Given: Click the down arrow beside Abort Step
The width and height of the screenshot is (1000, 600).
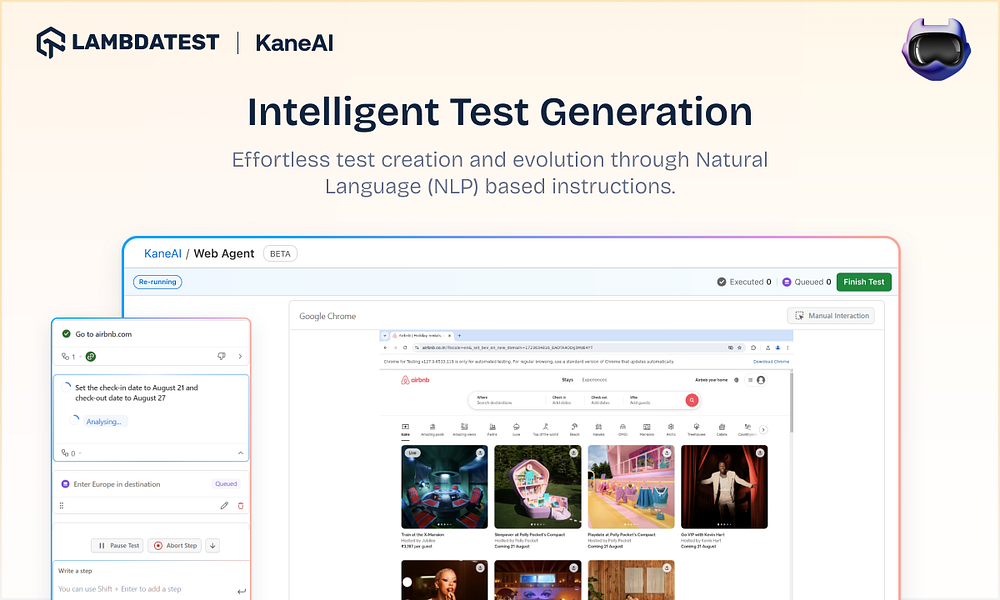Looking at the screenshot, I should point(213,546).
